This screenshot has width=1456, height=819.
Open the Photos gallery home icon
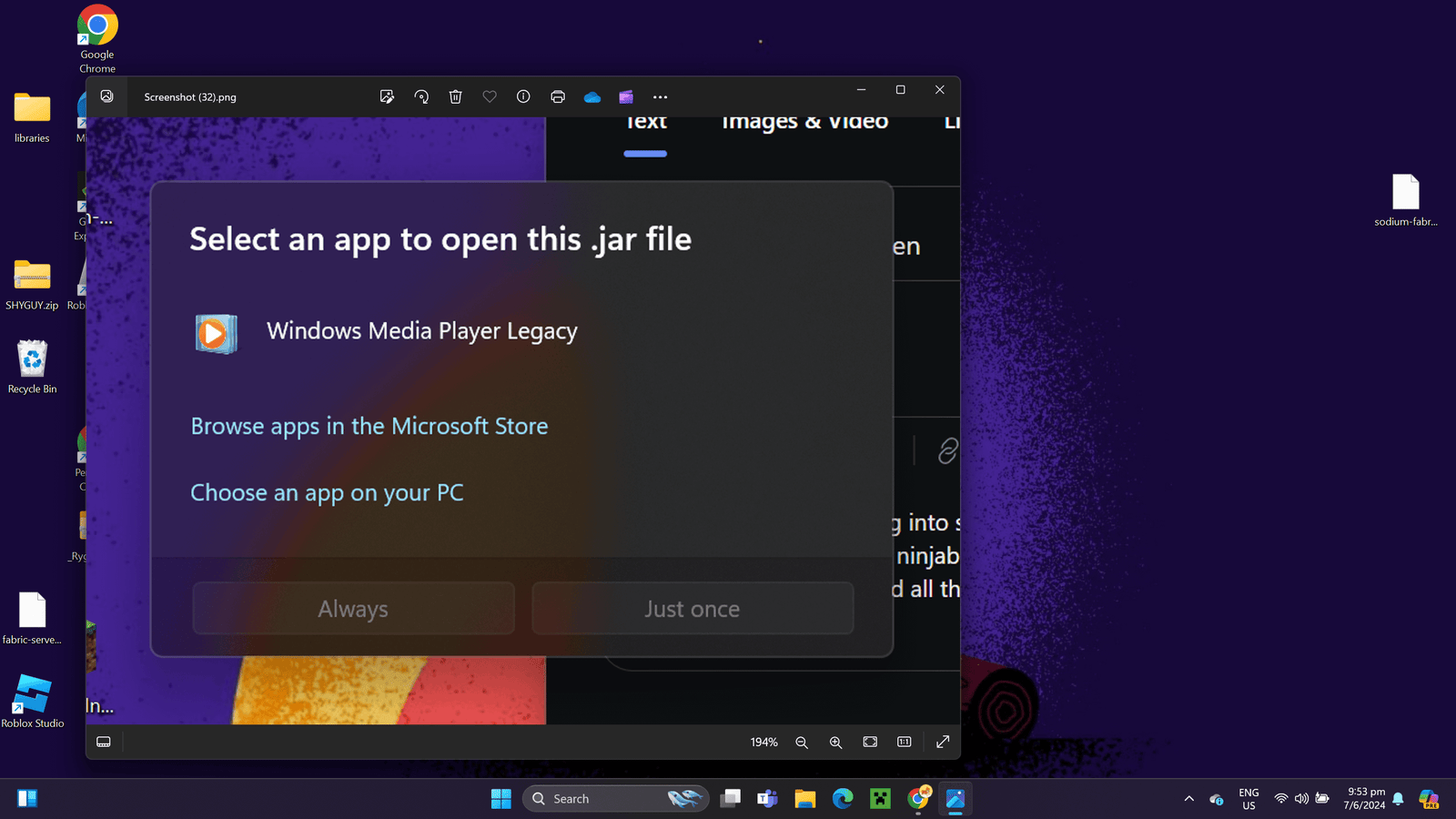[107, 96]
